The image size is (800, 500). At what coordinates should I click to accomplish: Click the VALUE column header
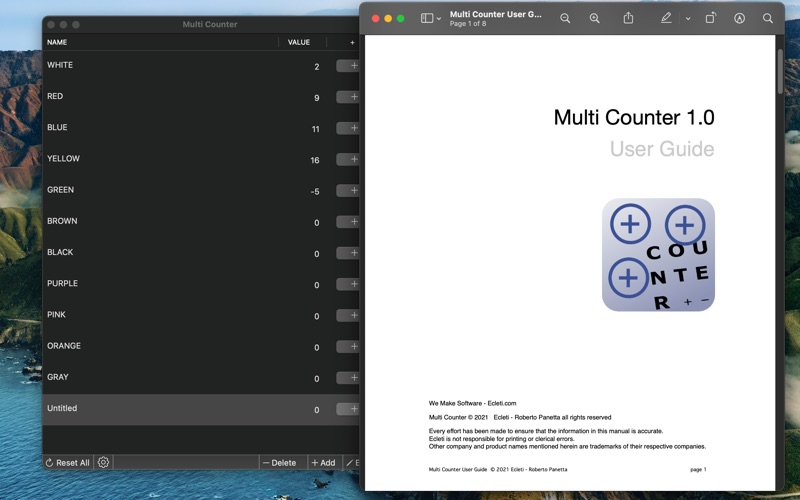(x=299, y=42)
